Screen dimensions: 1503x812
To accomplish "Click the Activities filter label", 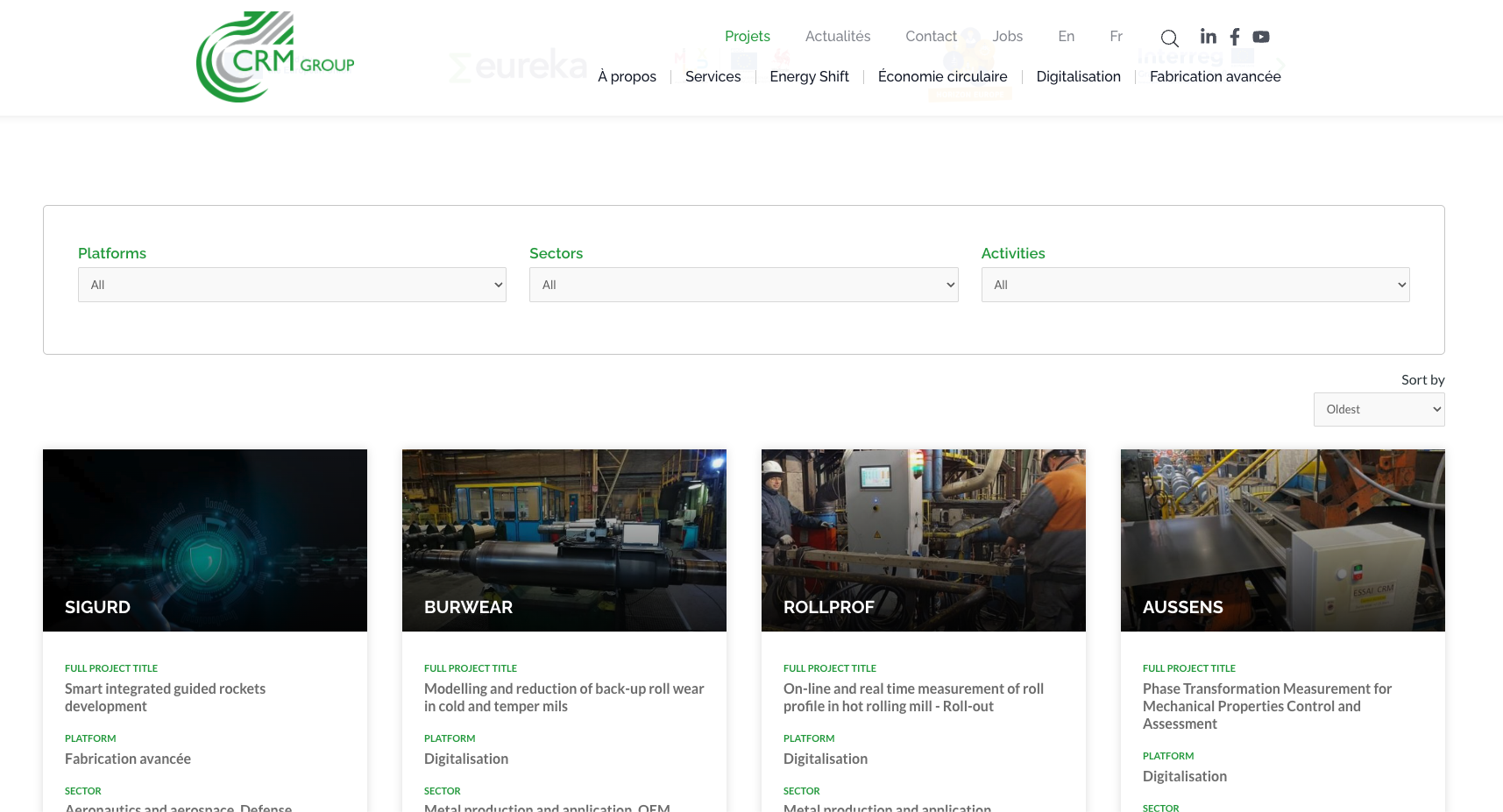I will (x=1013, y=253).
